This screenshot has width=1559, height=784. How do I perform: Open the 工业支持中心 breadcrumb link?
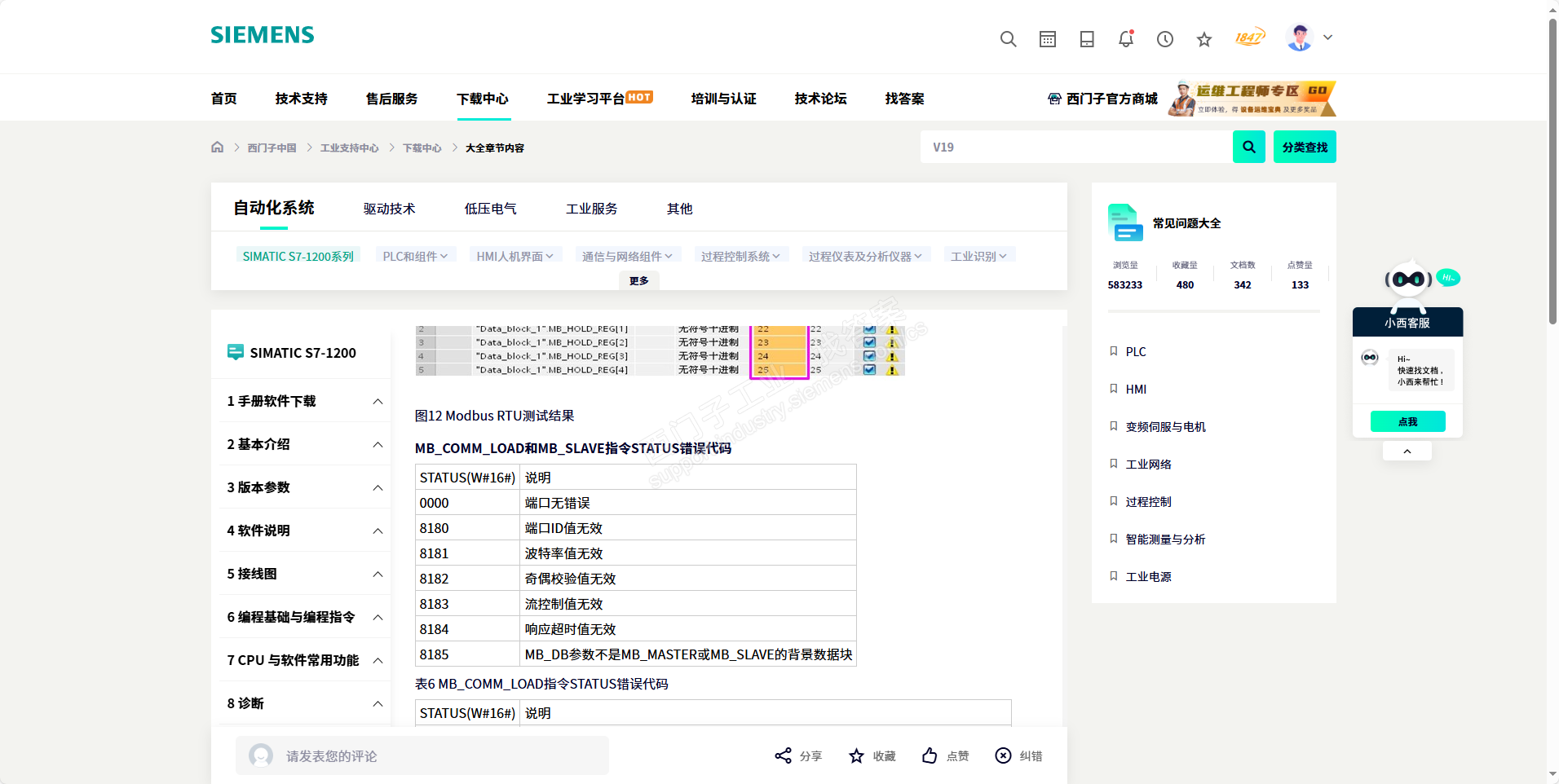click(349, 148)
